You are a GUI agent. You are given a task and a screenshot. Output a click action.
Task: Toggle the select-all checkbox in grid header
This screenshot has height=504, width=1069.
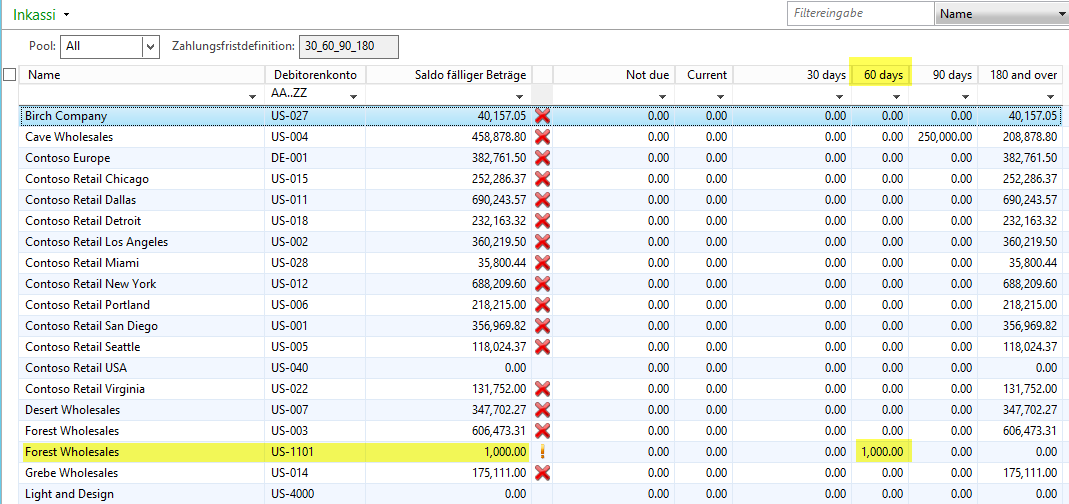(10, 75)
